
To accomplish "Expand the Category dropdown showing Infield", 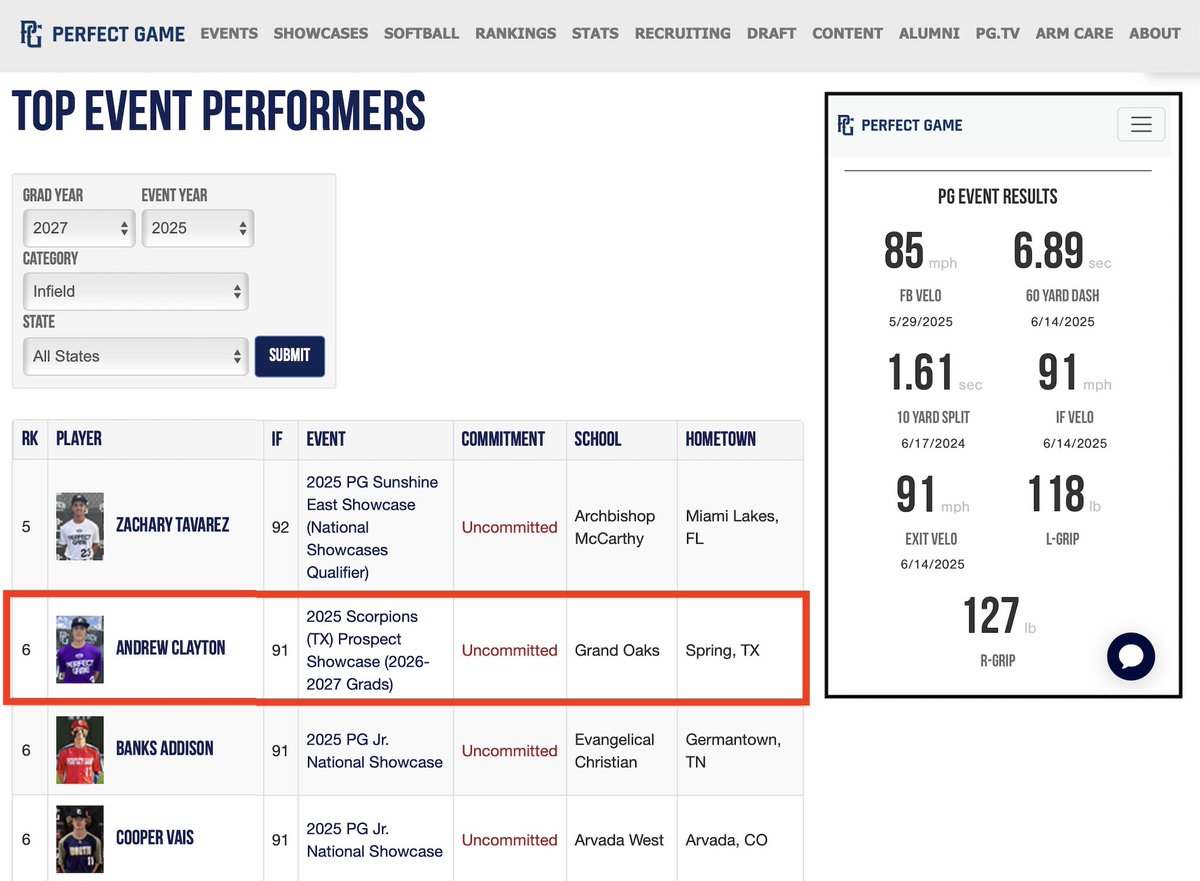I will click(x=135, y=291).
